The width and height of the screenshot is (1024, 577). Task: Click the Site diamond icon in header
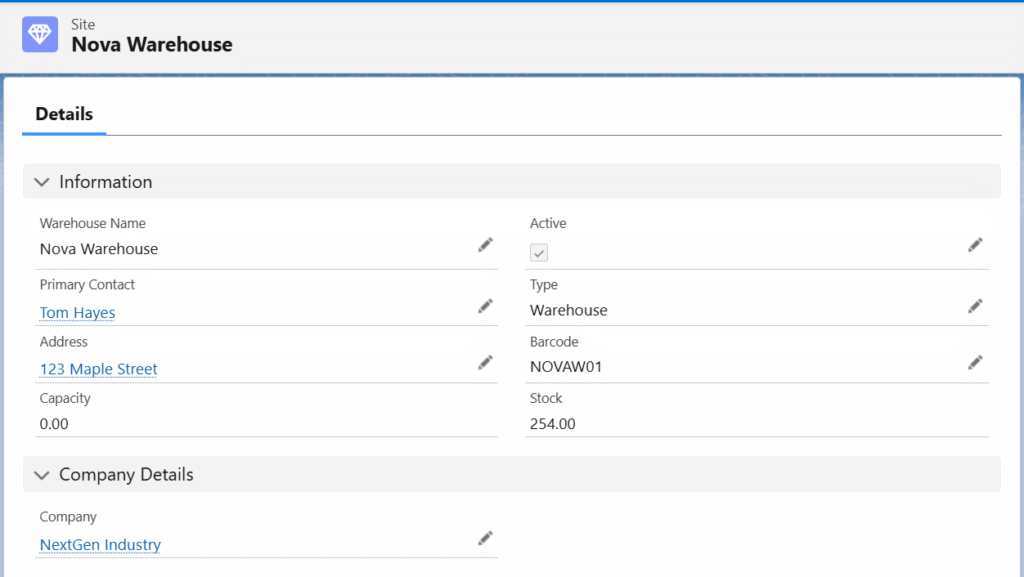(x=41, y=34)
